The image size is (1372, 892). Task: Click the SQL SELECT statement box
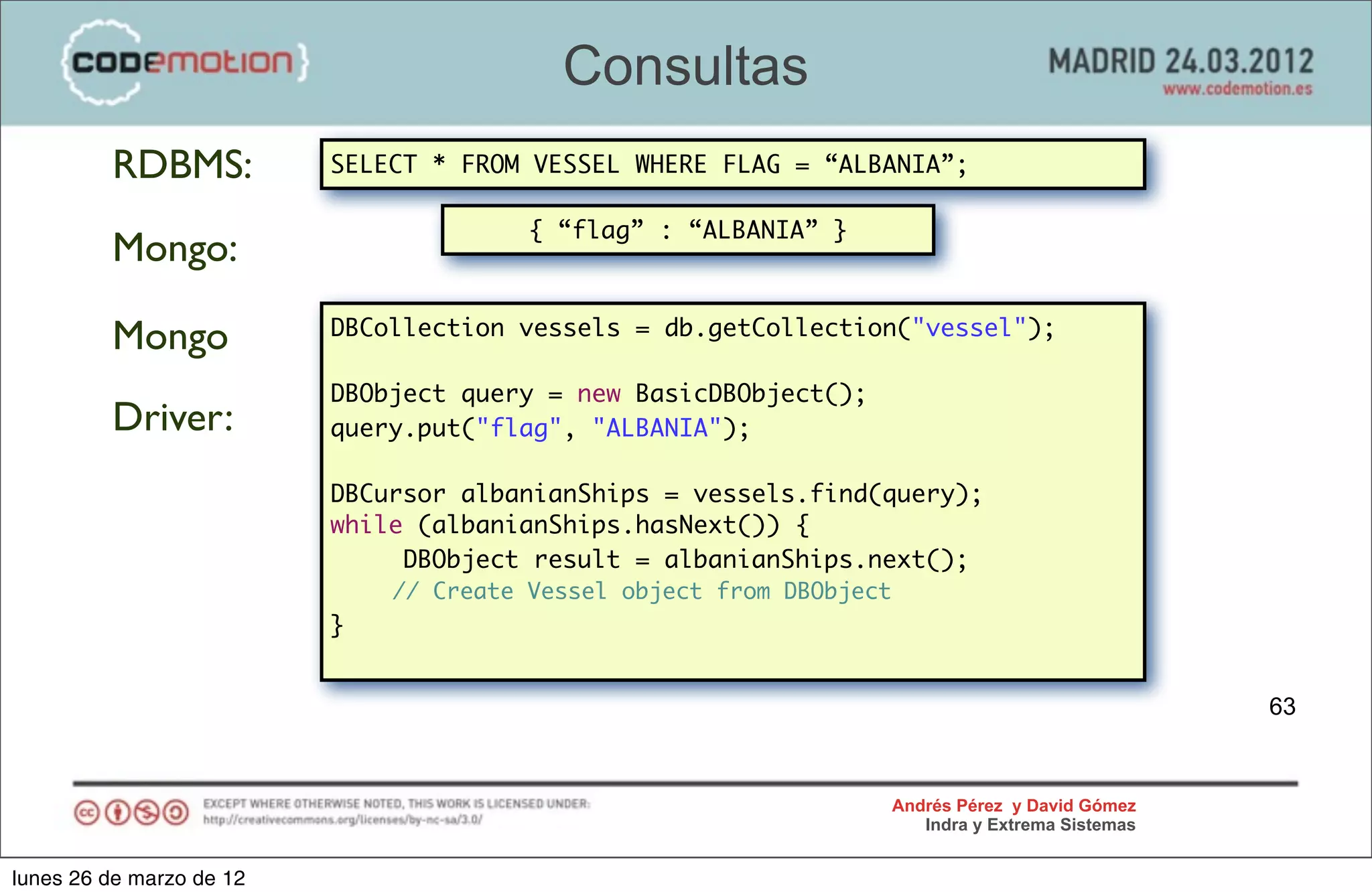[x=732, y=165]
